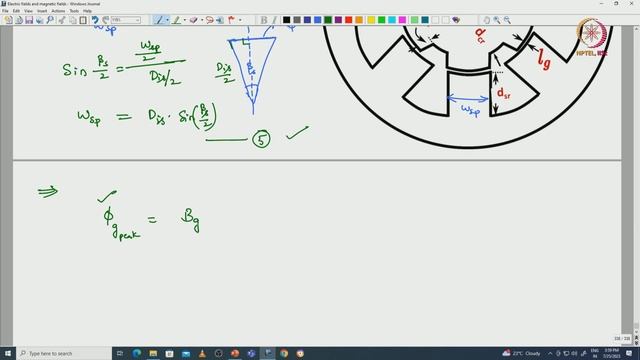Open Google Chrome from the taskbar
Image resolution: width=640 pixels, height=360 pixels.
[x=284, y=353]
